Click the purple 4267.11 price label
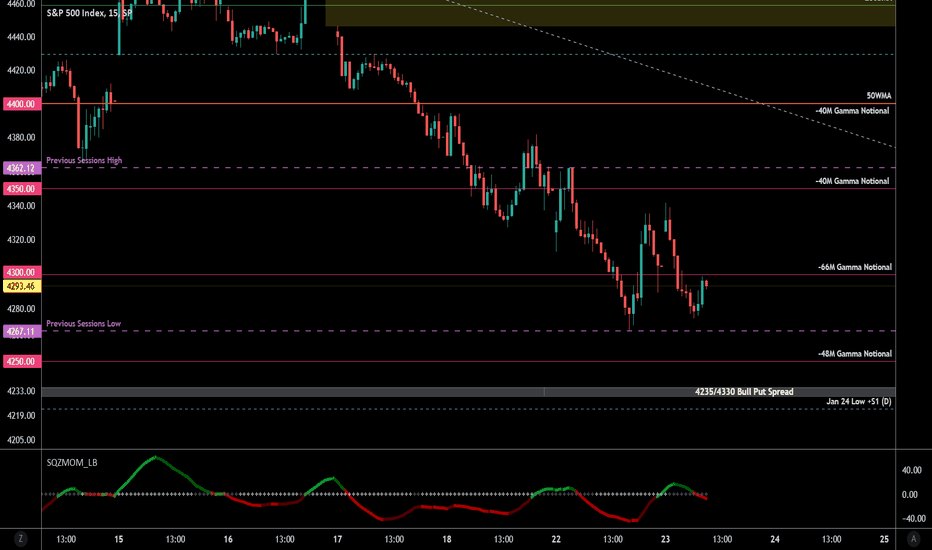 (x=22, y=332)
